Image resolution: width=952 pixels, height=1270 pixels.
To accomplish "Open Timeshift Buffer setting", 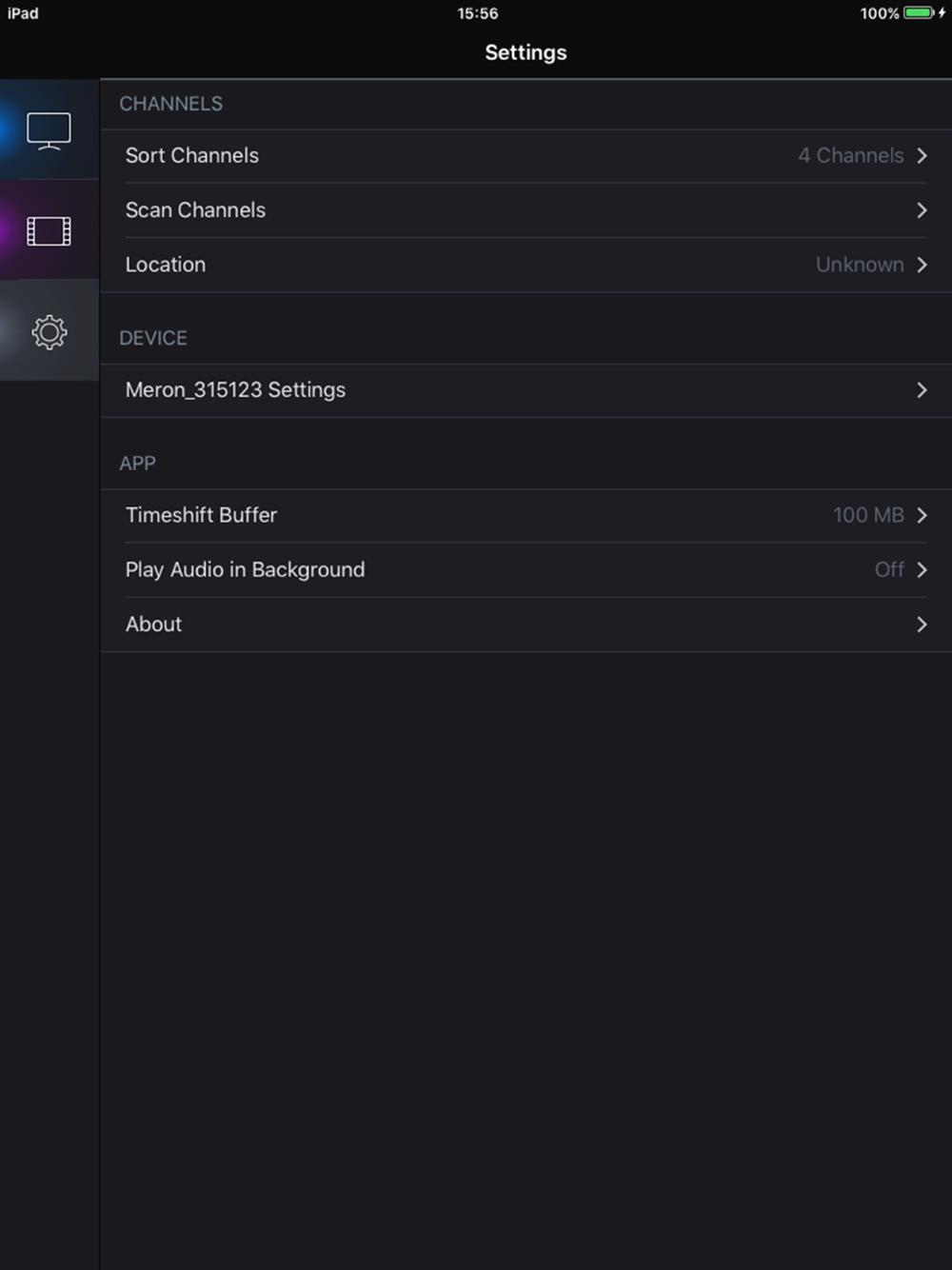I will tap(202, 515).
